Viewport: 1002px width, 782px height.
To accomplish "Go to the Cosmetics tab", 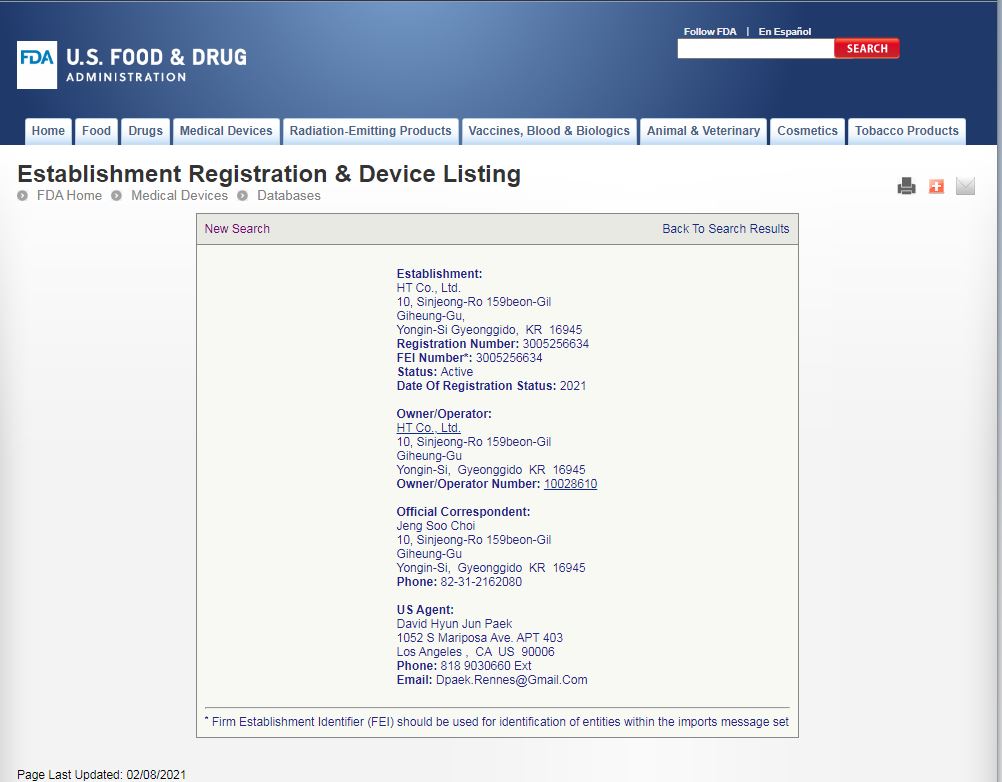I will pos(807,131).
